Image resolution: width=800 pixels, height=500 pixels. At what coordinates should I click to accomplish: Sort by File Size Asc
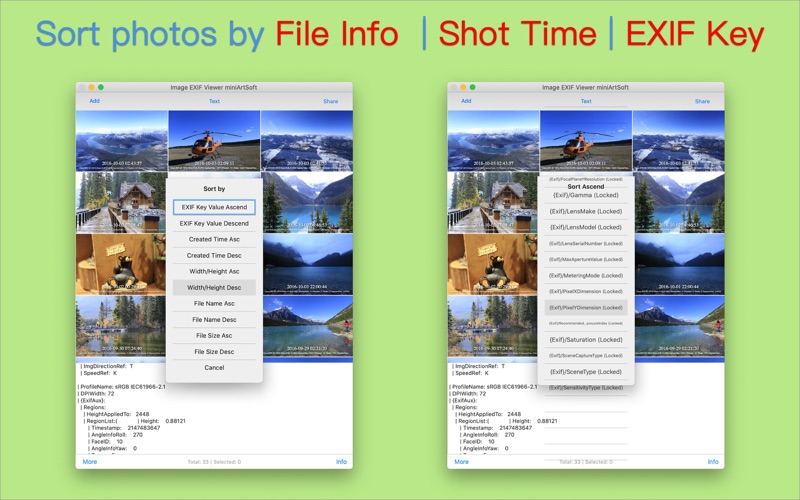[214, 336]
